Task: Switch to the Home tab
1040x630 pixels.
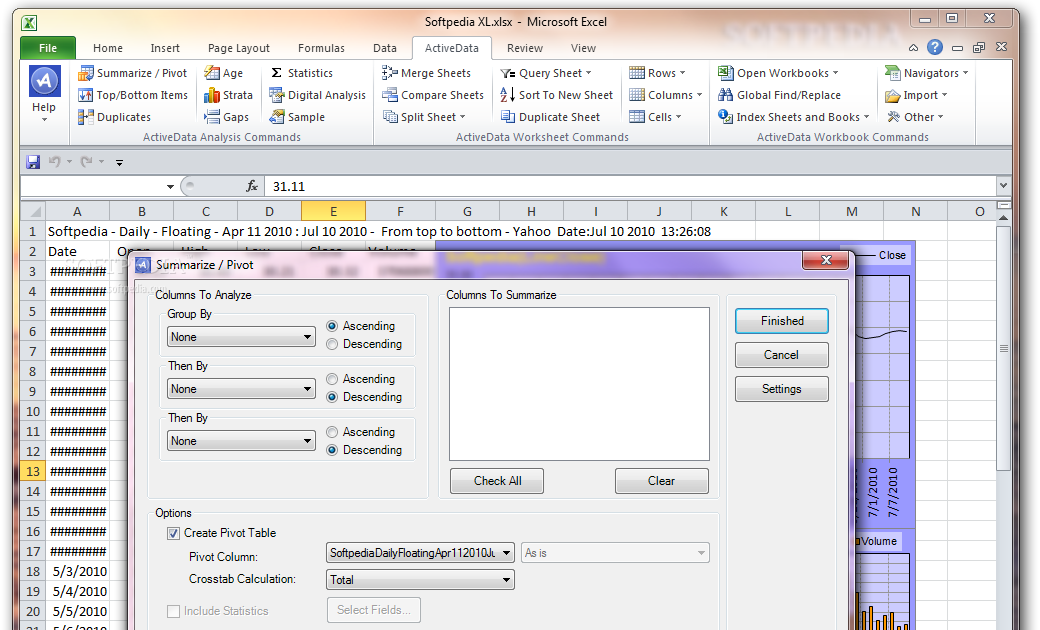Action: (108, 48)
